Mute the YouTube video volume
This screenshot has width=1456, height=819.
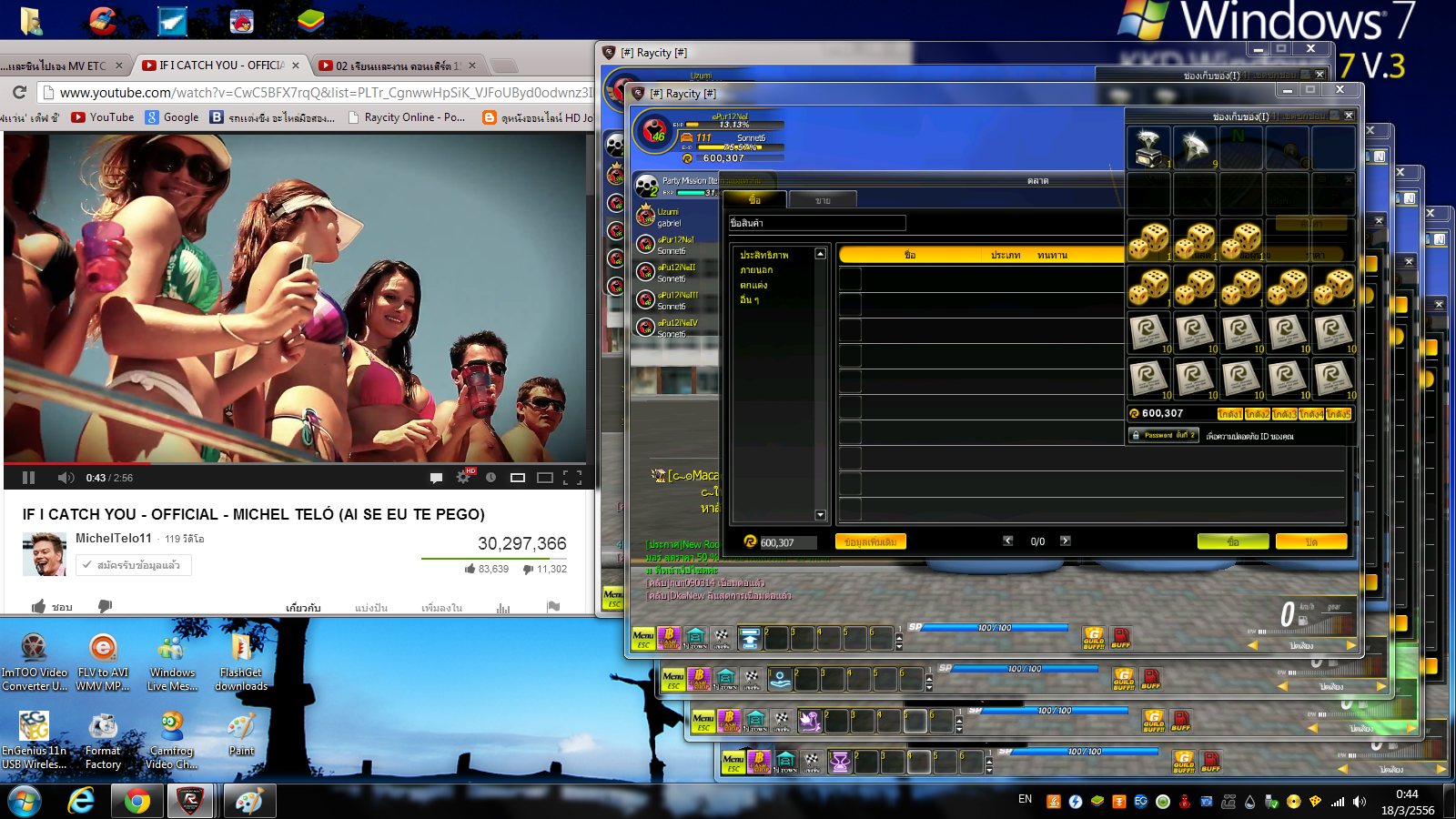(x=66, y=478)
